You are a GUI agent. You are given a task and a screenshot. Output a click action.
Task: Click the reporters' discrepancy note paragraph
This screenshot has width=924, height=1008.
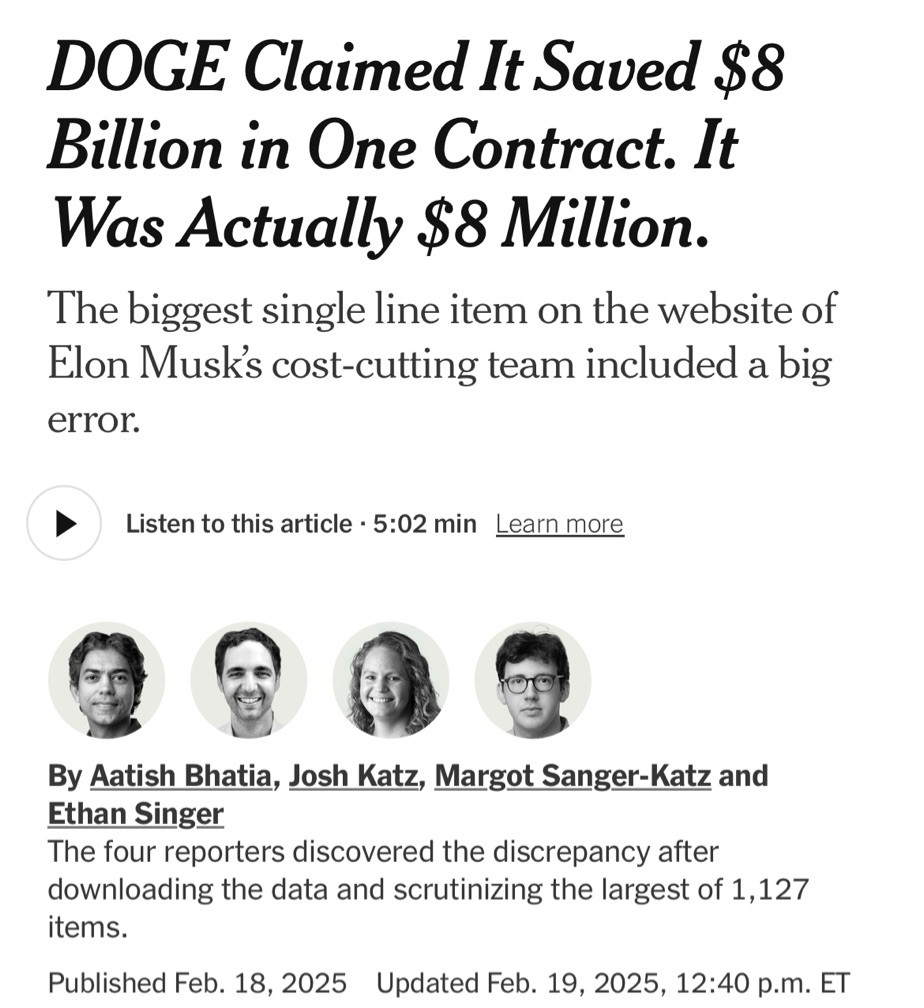coord(428,890)
